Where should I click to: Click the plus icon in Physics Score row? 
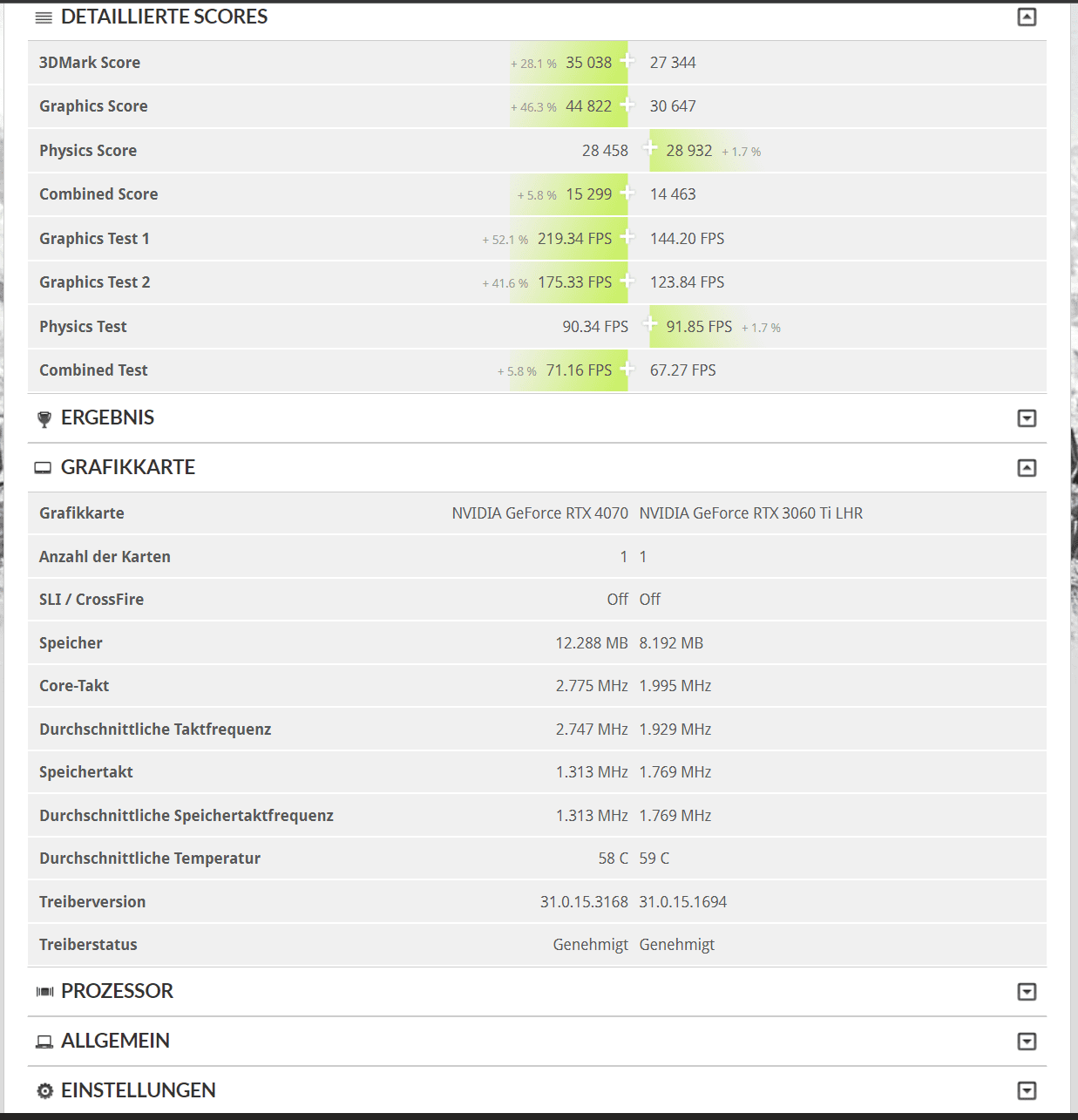tap(650, 147)
